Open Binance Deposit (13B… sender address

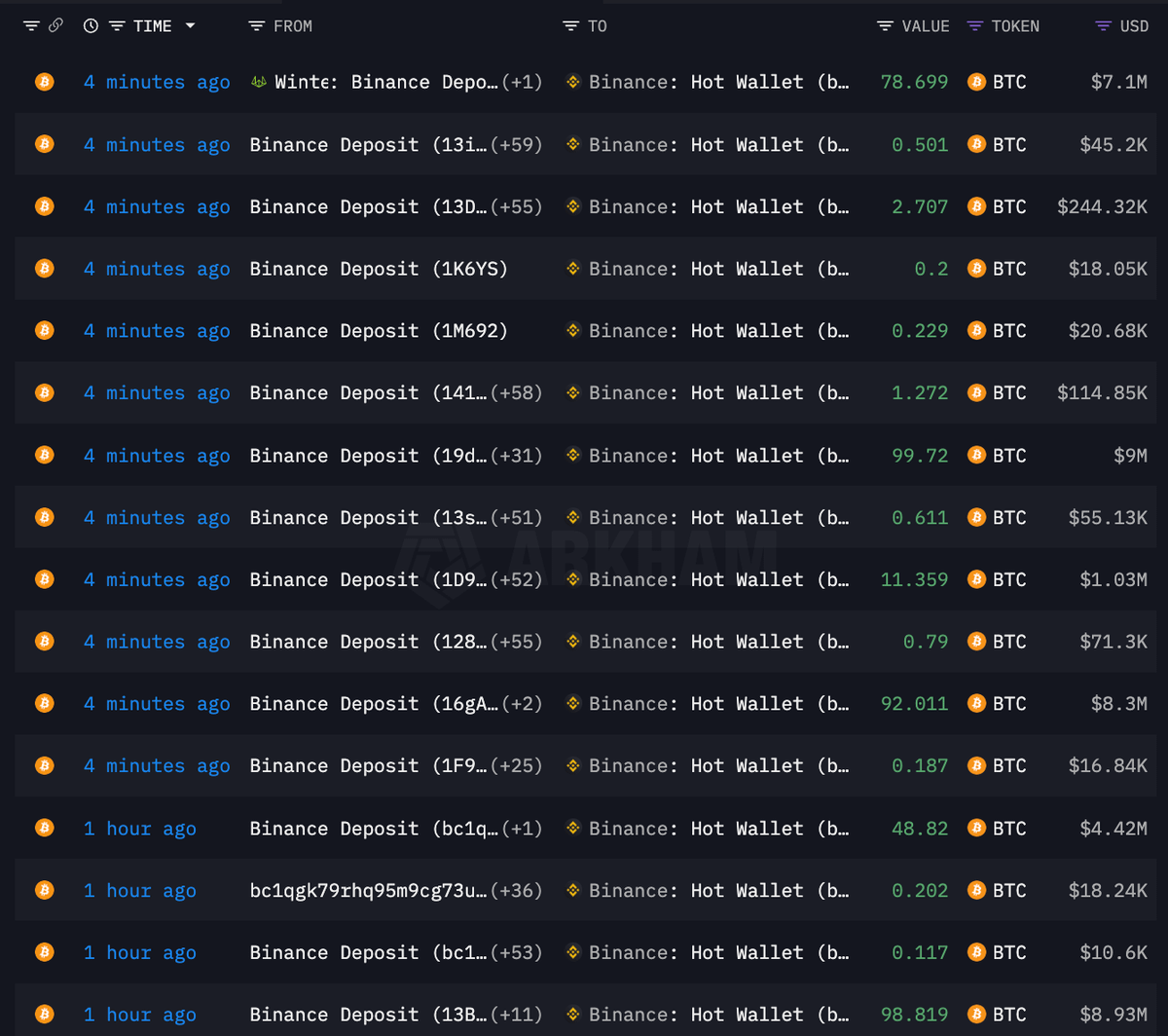[x=368, y=1015]
